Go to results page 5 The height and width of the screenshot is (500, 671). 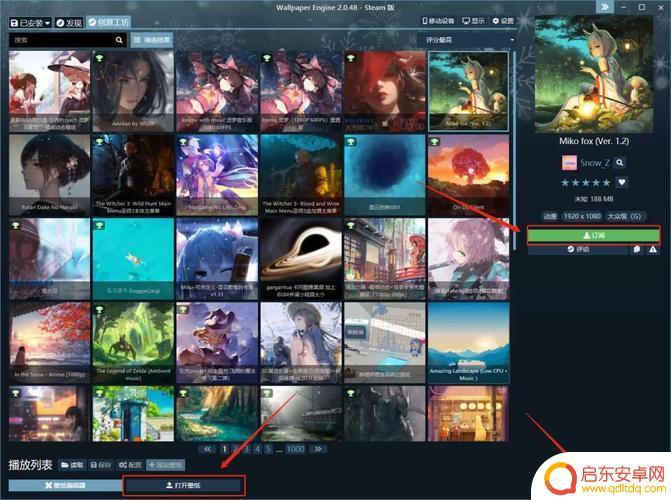tap(268, 449)
